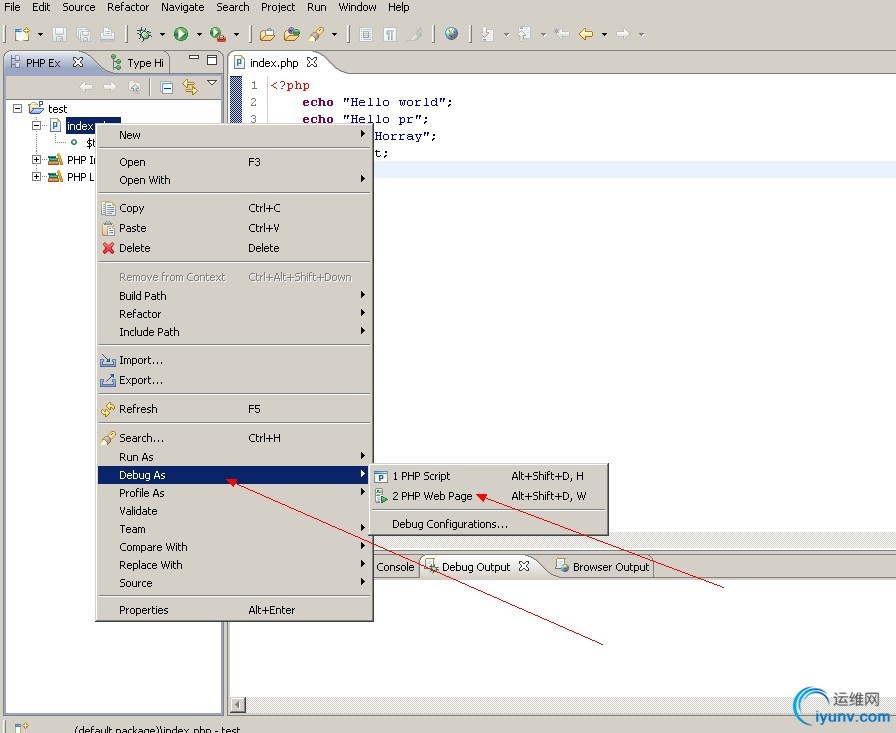
Task: Click the Show Whitespace Characters icon
Action: point(390,34)
